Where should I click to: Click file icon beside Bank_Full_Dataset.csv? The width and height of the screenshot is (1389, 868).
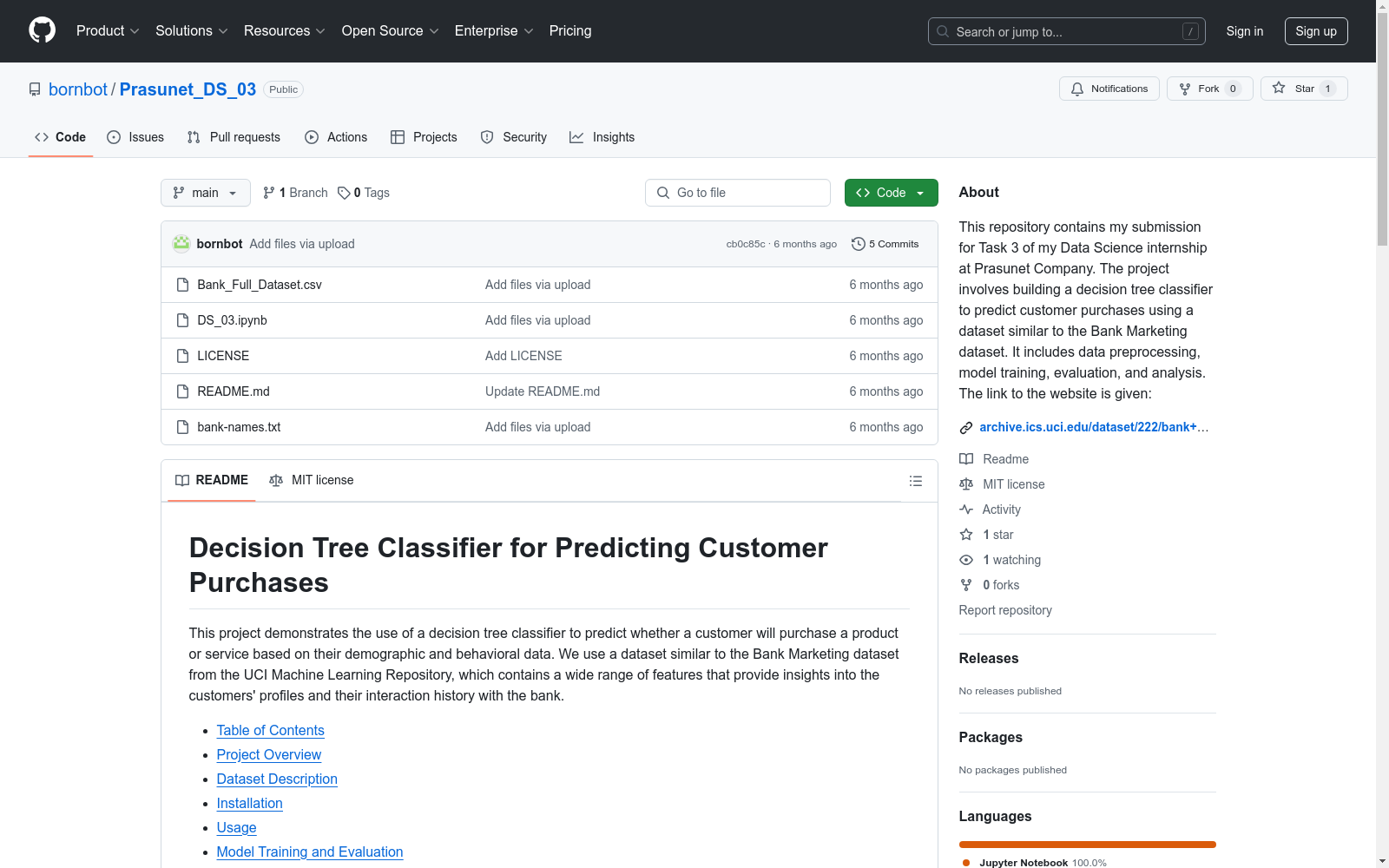182,285
